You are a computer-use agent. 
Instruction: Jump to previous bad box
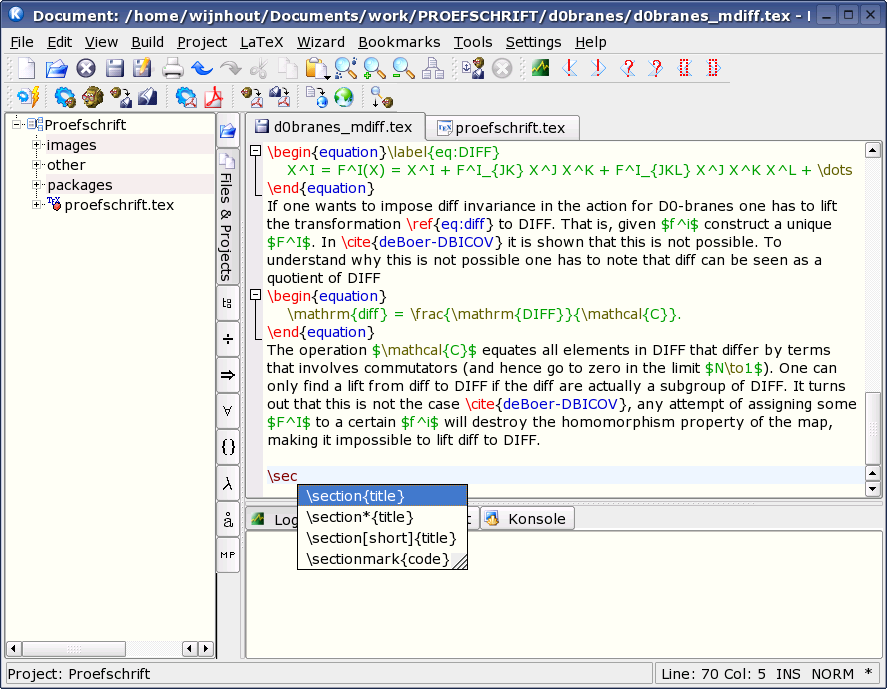tap(685, 68)
